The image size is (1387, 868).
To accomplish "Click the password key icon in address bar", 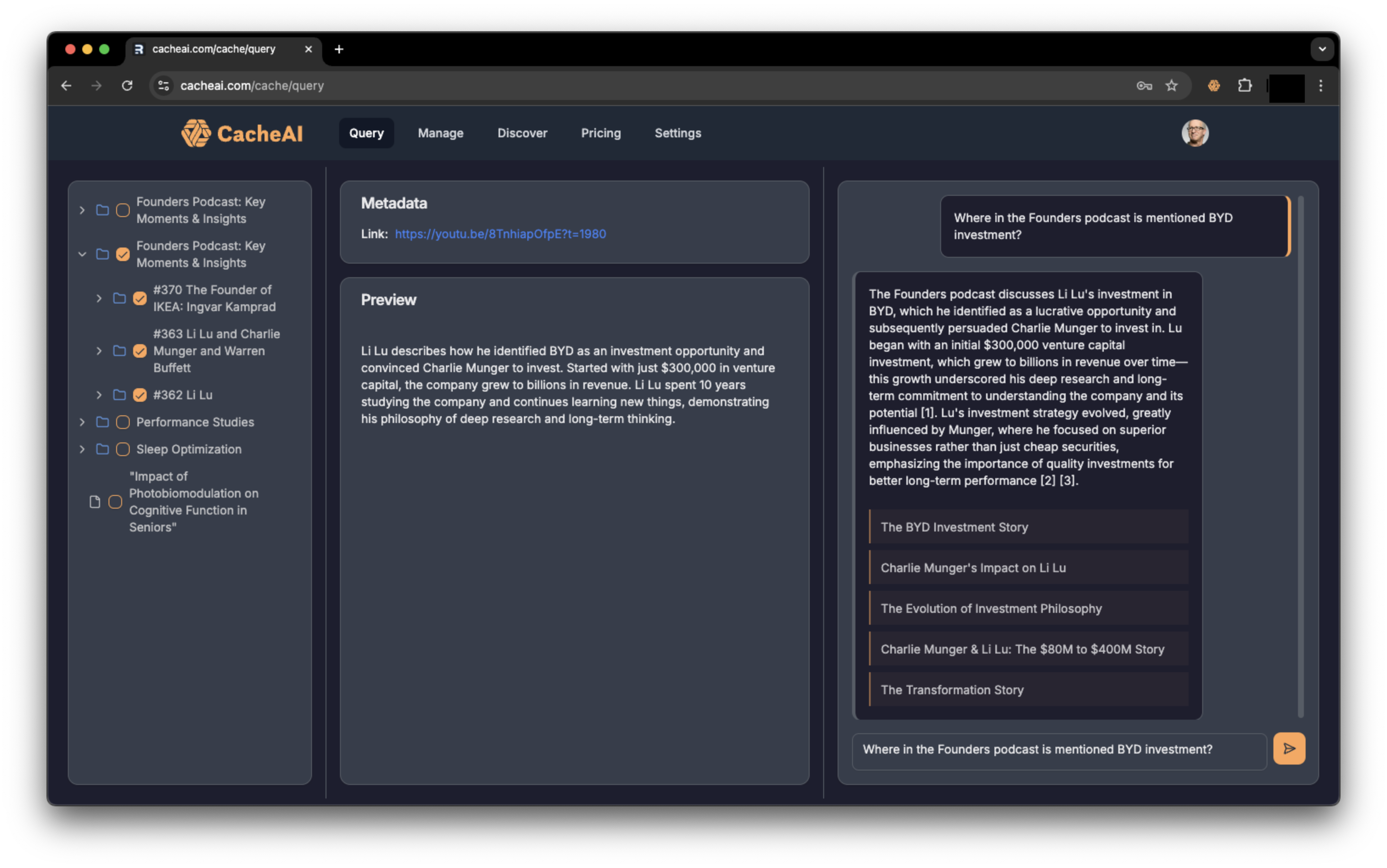I will click(1144, 86).
